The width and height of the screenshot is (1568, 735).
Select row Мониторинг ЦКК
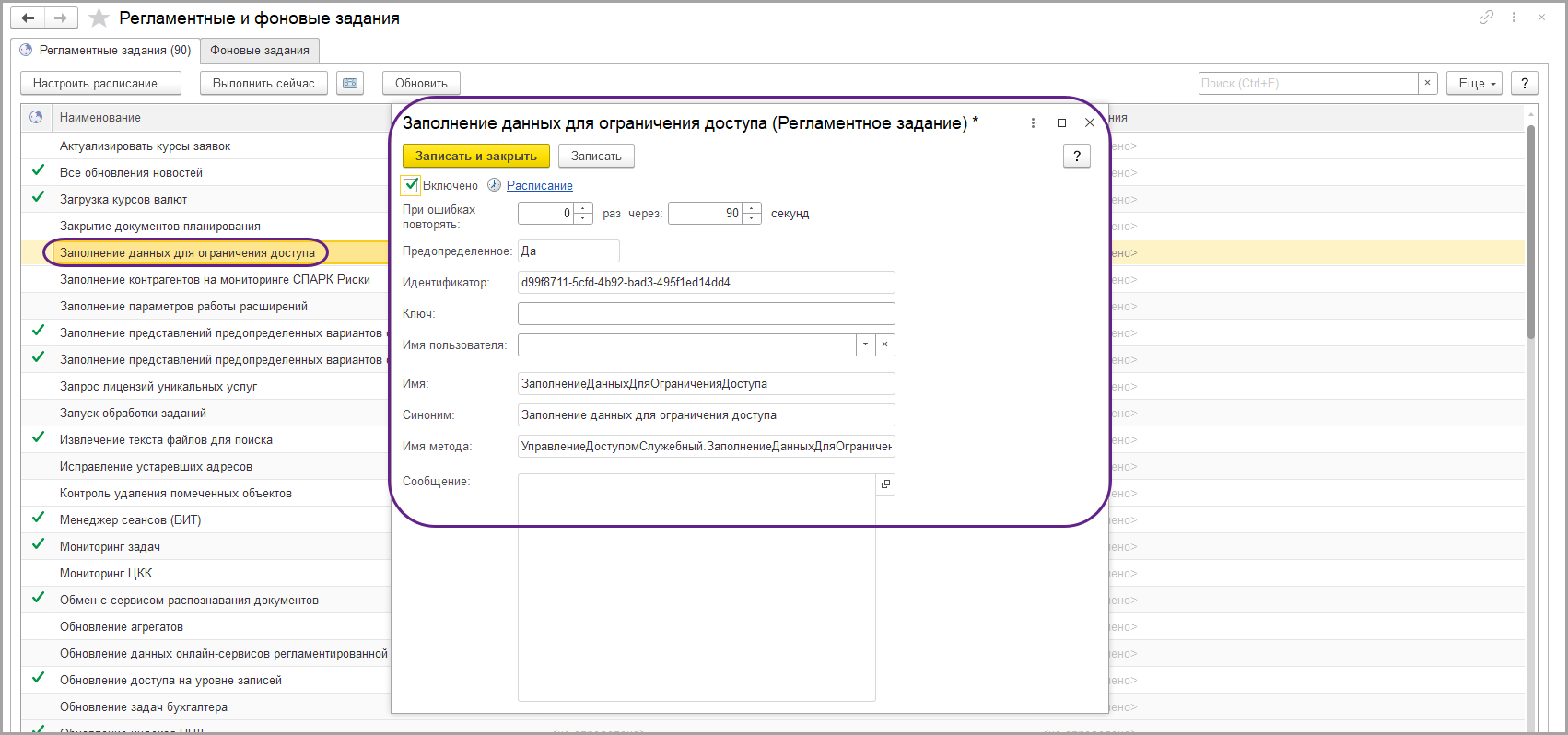[x=106, y=573]
